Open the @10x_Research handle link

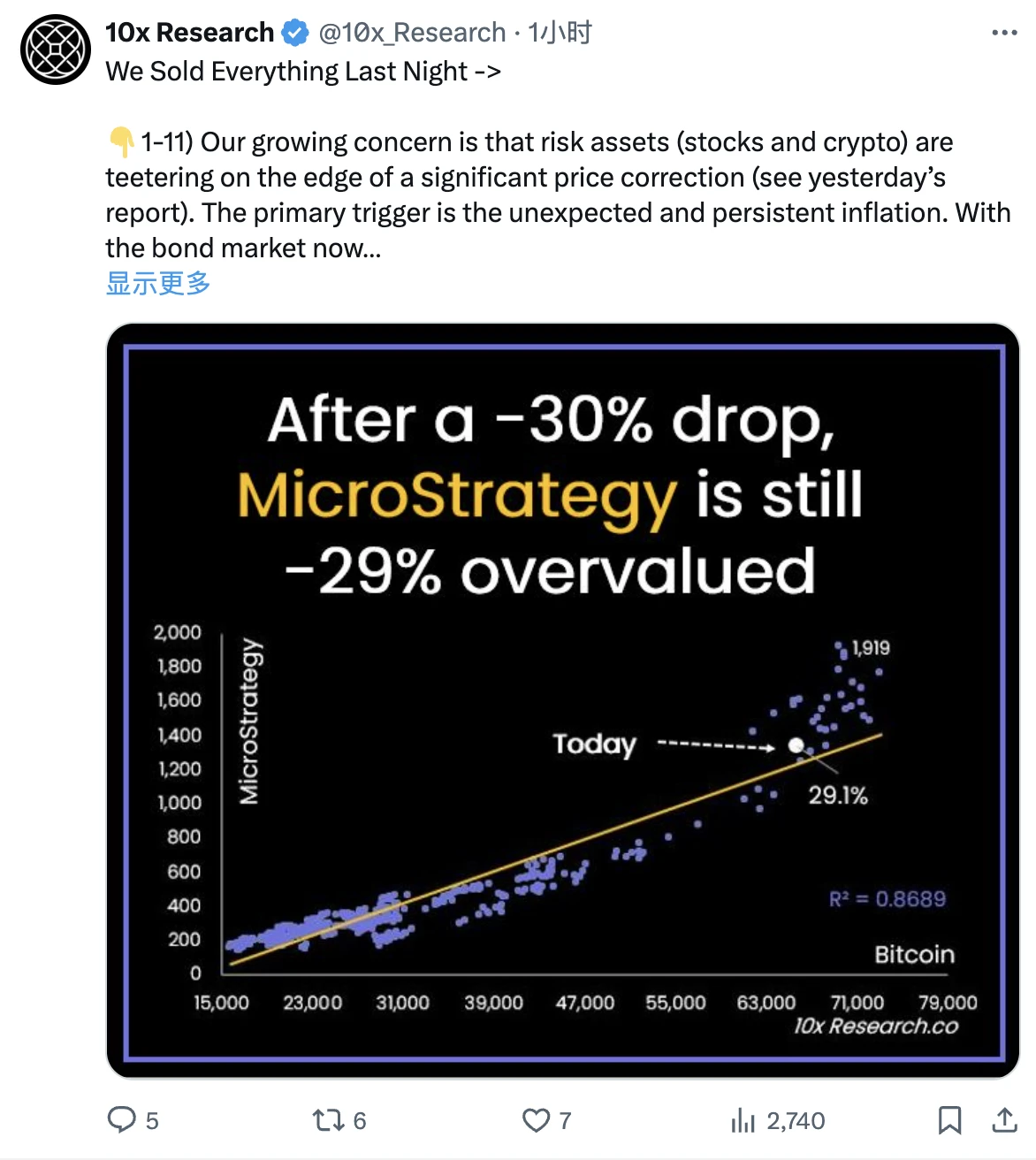click(x=412, y=33)
